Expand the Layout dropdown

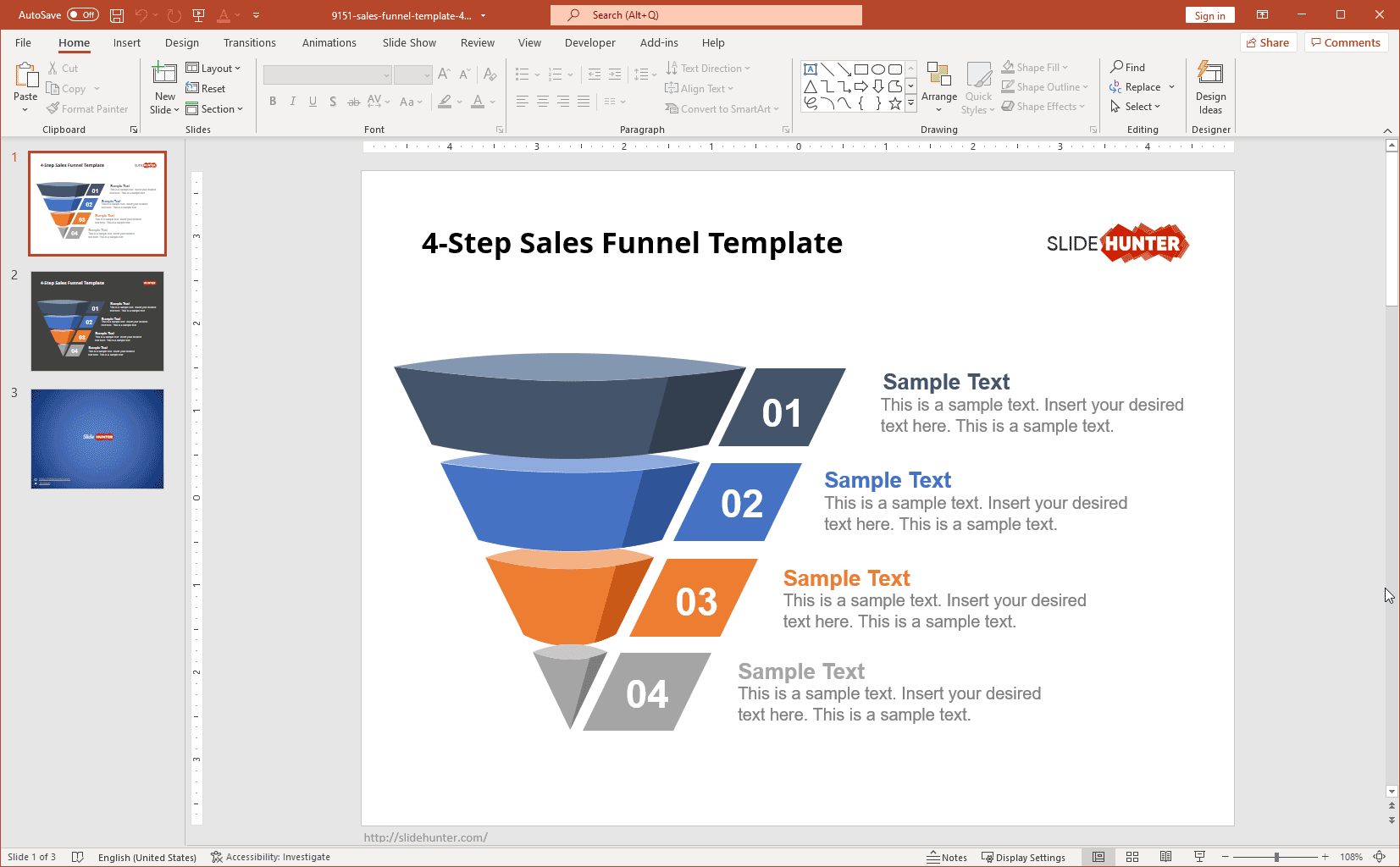click(x=213, y=69)
